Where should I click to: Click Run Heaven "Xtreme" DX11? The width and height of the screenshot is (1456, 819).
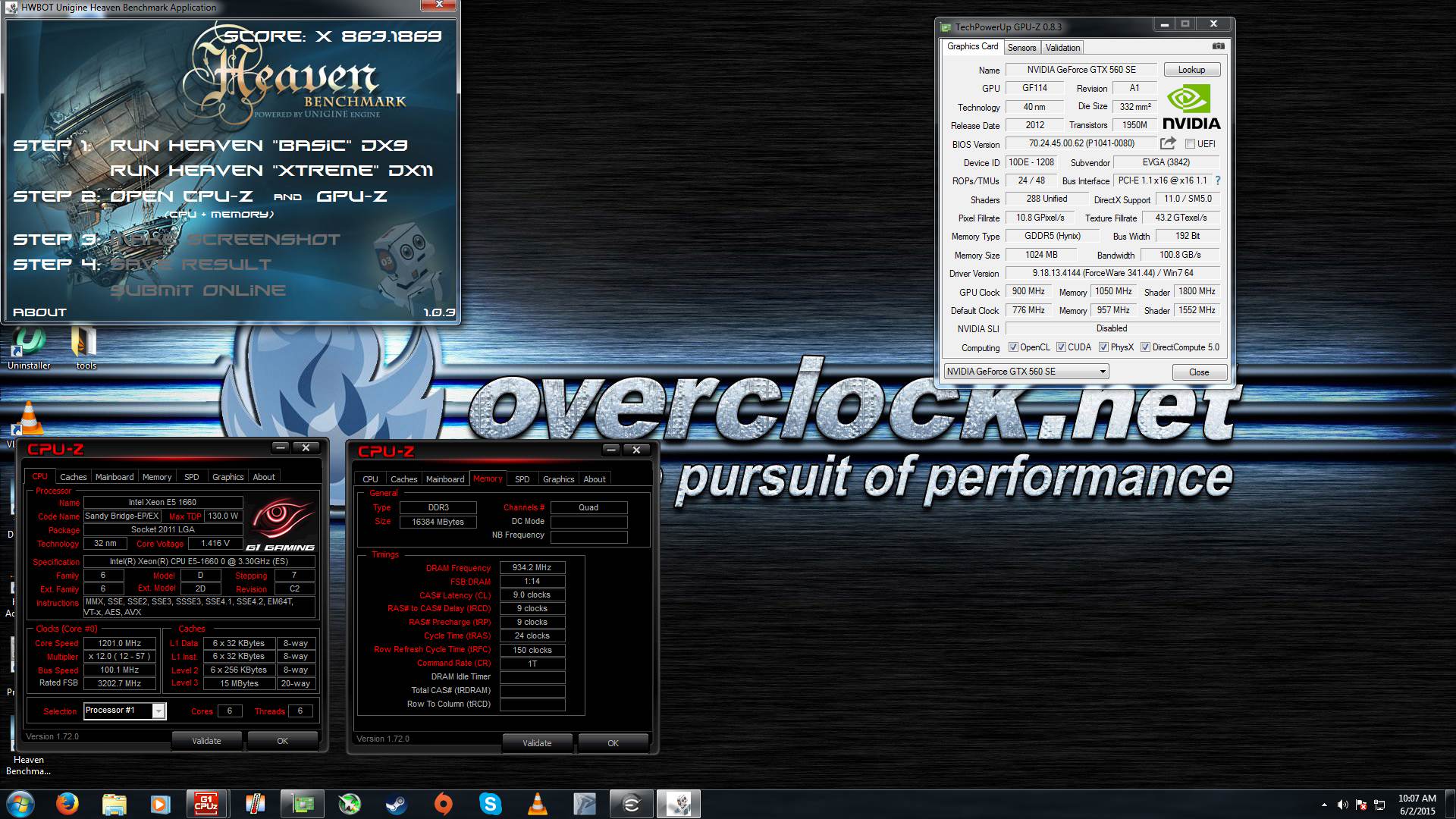(271, 171)
